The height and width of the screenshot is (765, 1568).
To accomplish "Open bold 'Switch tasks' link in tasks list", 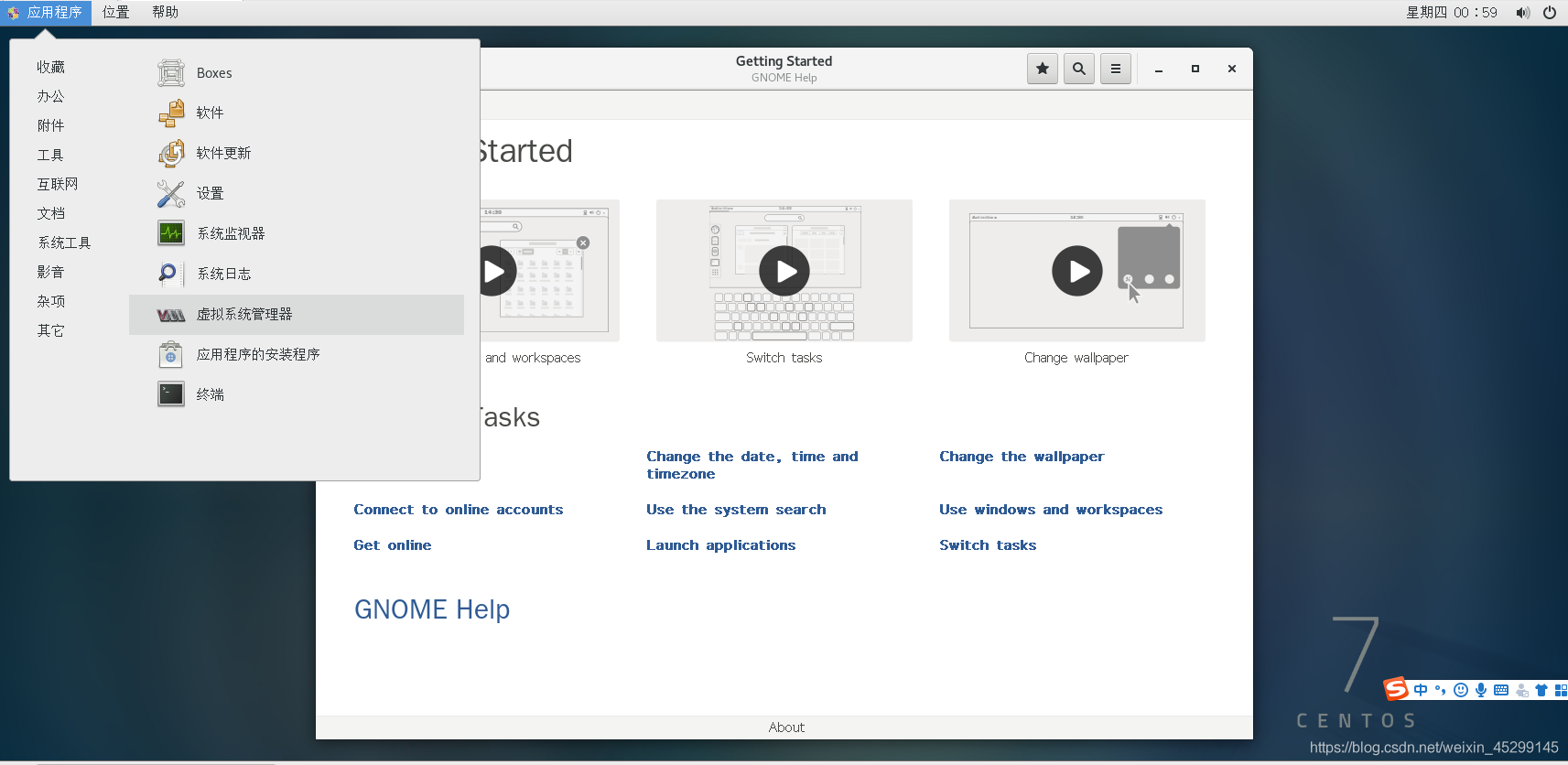I will coord(988,545).
